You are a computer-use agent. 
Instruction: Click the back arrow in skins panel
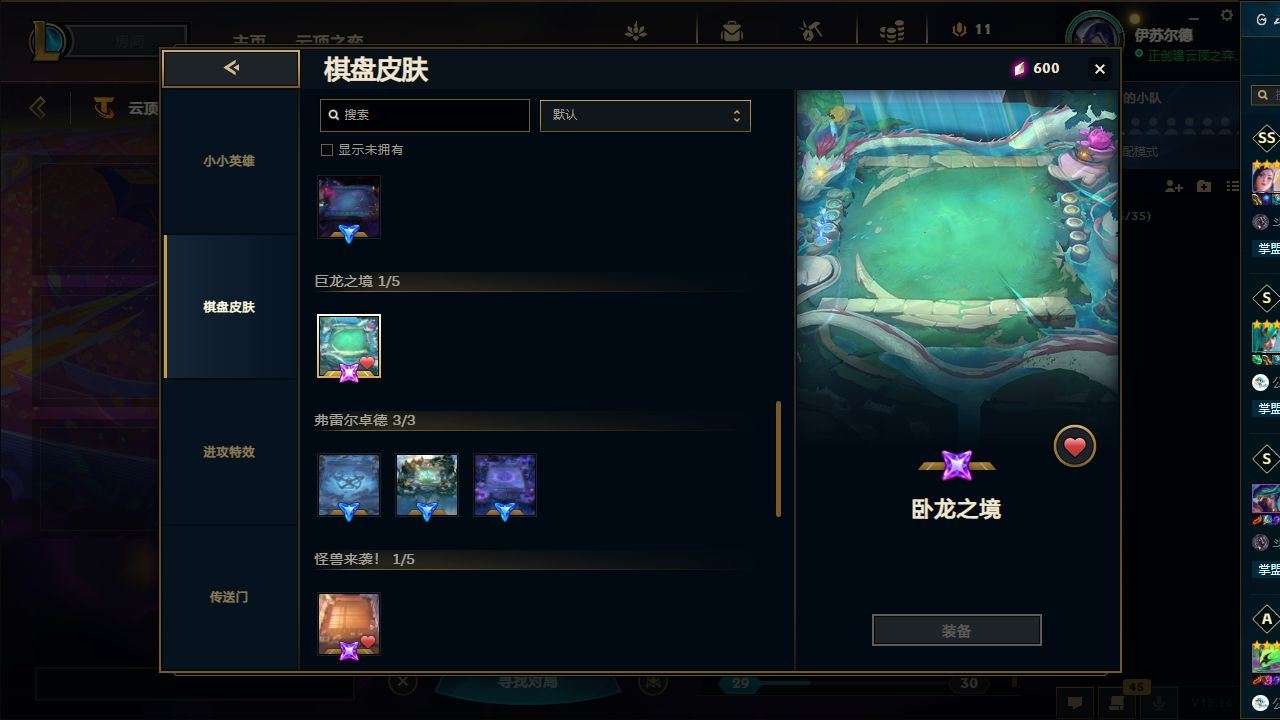[x=231, y=68]
